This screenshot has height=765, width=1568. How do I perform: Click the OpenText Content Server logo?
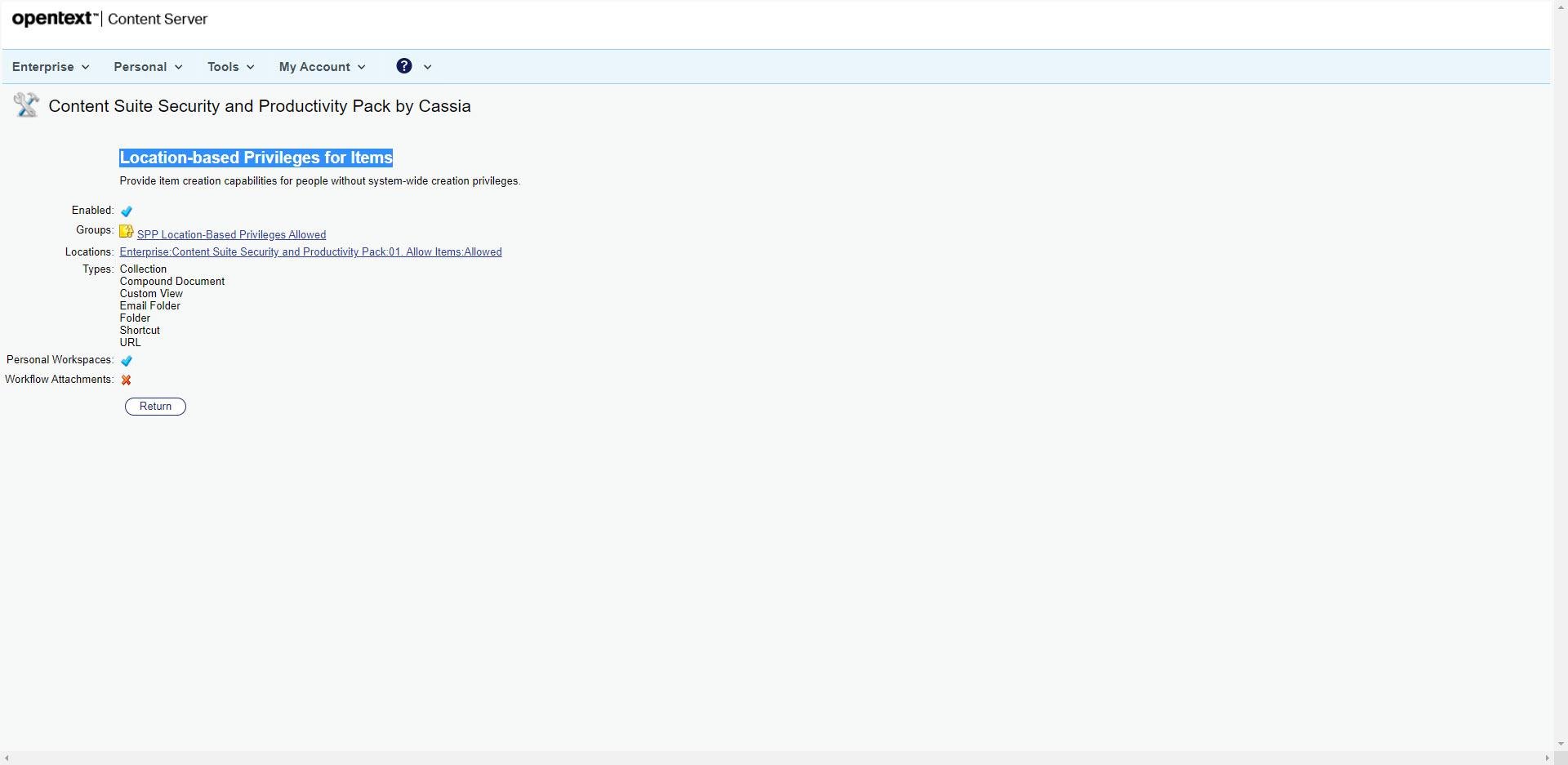coord(109,19)
